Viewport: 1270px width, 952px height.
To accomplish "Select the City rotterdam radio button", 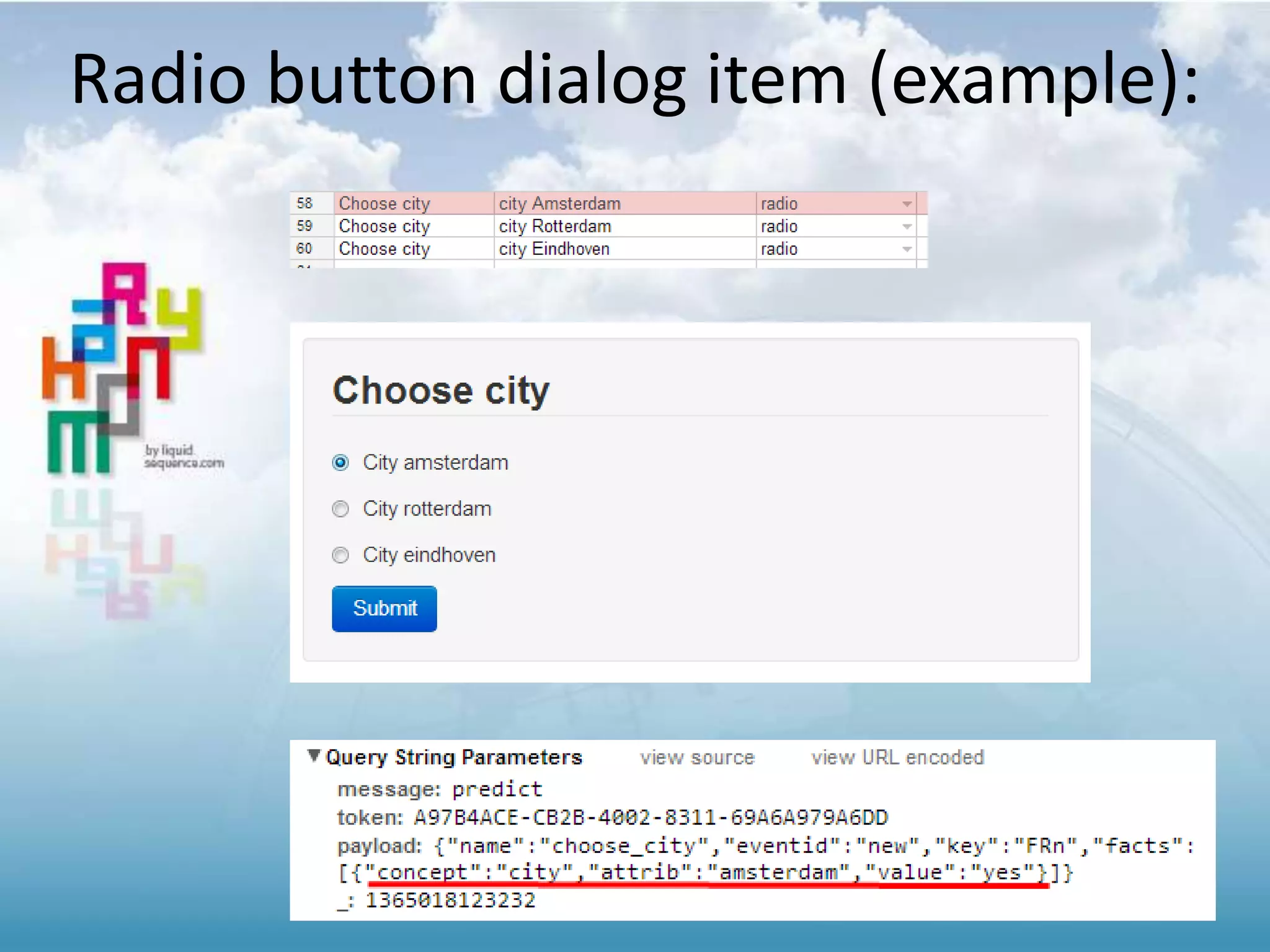I will click(340, 509).
